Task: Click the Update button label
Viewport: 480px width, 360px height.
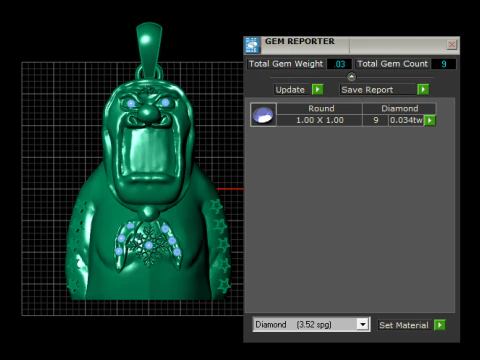Action: click(290, 90)
